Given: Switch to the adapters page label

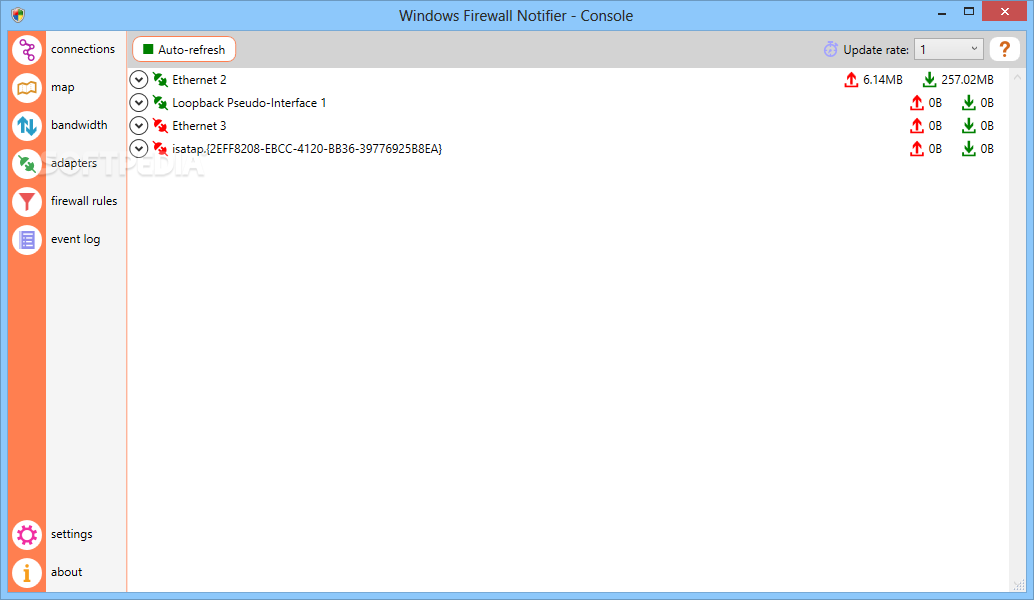Looking at the screenshot, I should pyautogui.click(x=74, y=164).
